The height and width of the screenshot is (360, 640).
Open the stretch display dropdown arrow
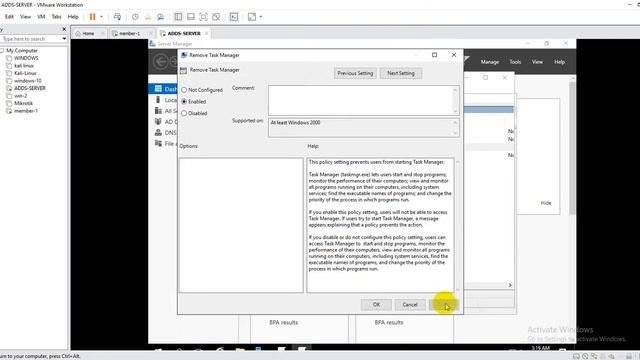[x=260, y=17]
